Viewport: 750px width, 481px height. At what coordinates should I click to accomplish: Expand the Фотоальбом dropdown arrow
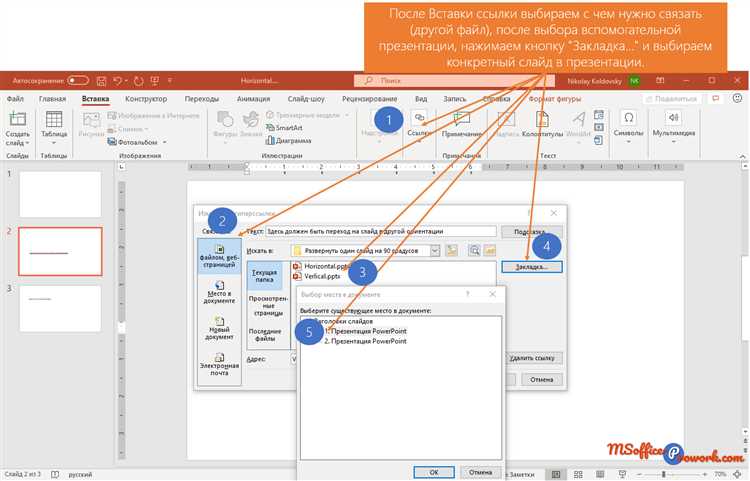[165, 142]
